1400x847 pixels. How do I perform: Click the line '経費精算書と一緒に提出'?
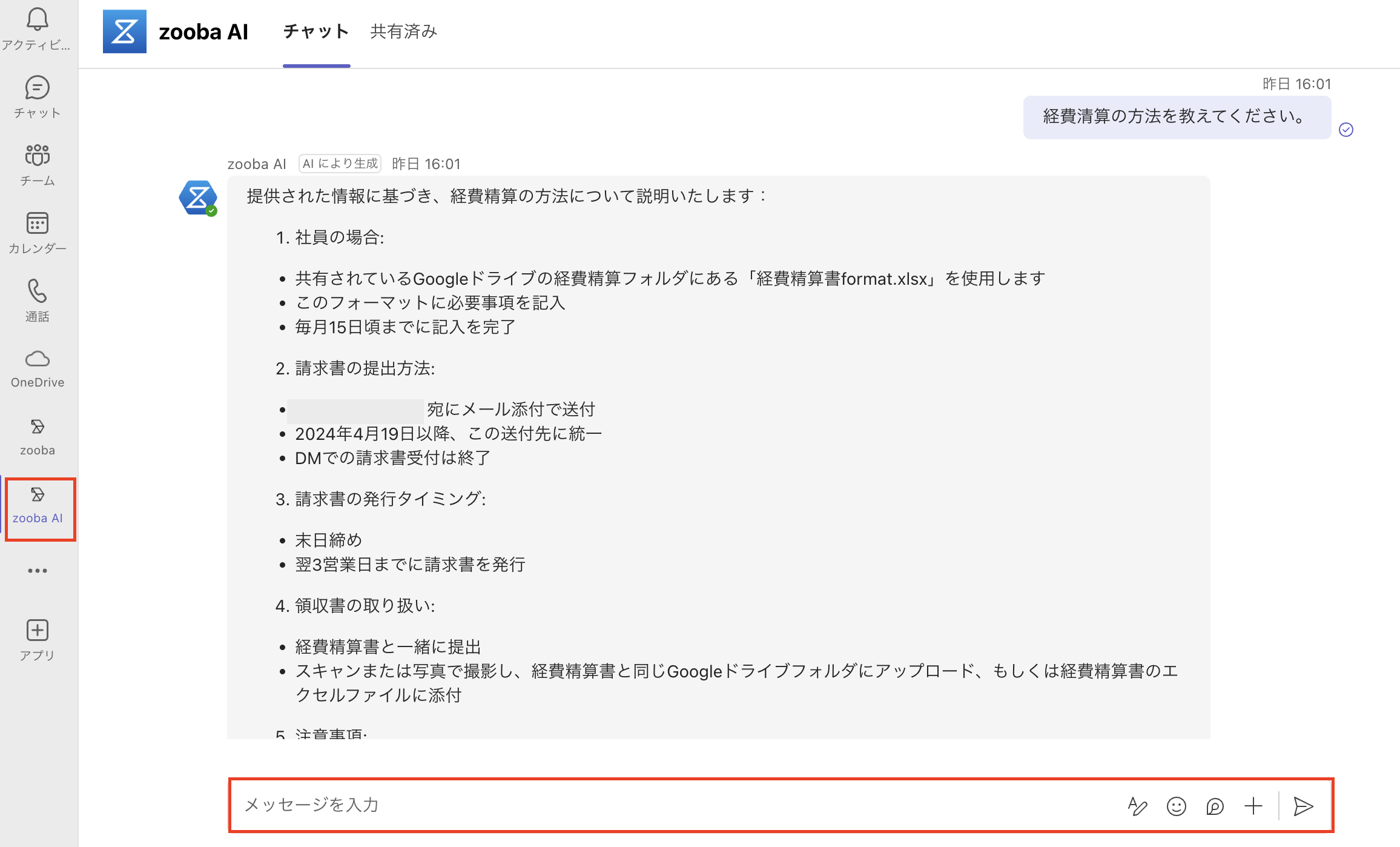[x=388, y=646]
